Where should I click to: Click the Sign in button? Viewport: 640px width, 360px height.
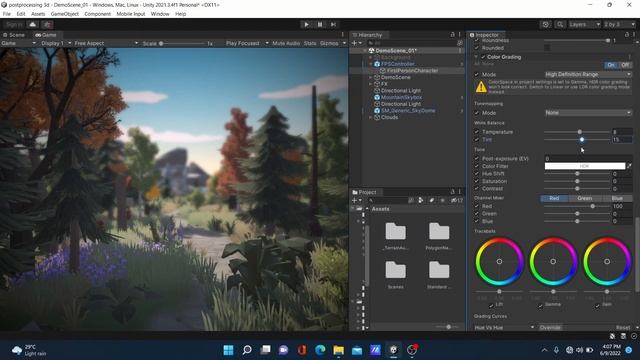click(14, 24)
